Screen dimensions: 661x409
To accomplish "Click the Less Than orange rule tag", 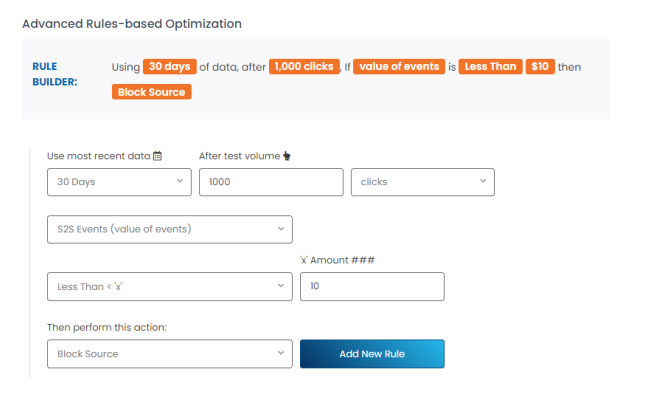I will point(490,67).
